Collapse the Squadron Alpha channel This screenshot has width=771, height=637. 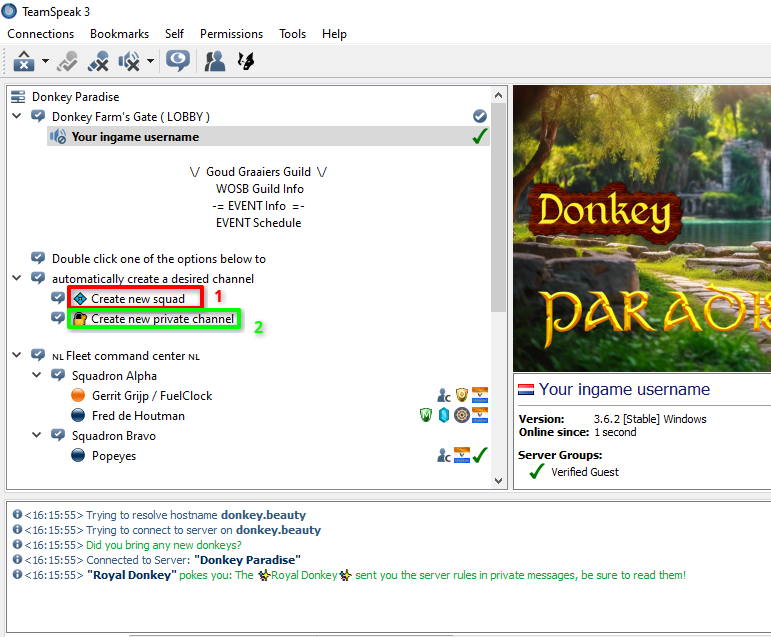[37, 375]
